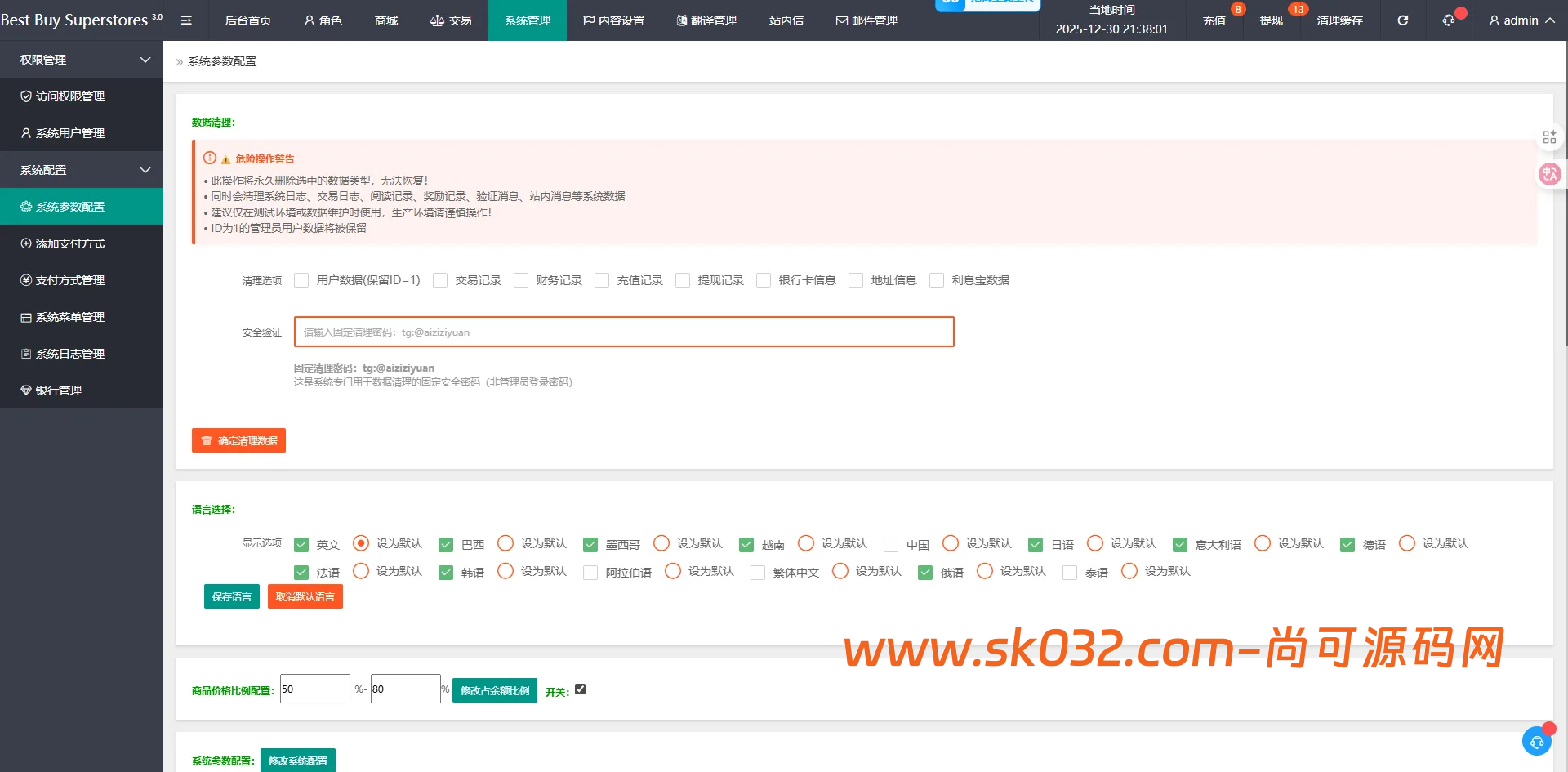Enable the 商品价格比例 开关 toggle

(580, 689)
